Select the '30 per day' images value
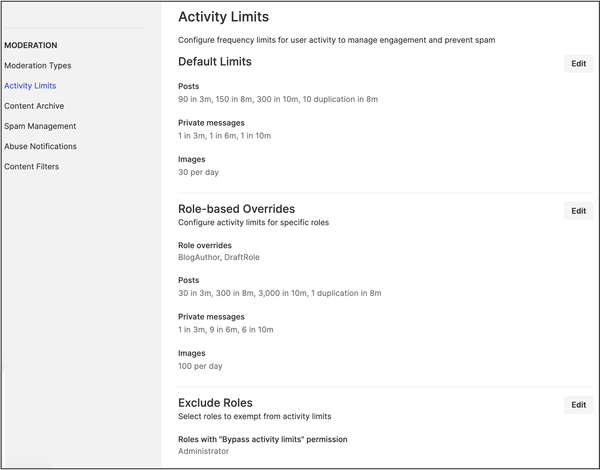Image resolution: width=600 pixels, height=470 pixels. pos(199,172)
